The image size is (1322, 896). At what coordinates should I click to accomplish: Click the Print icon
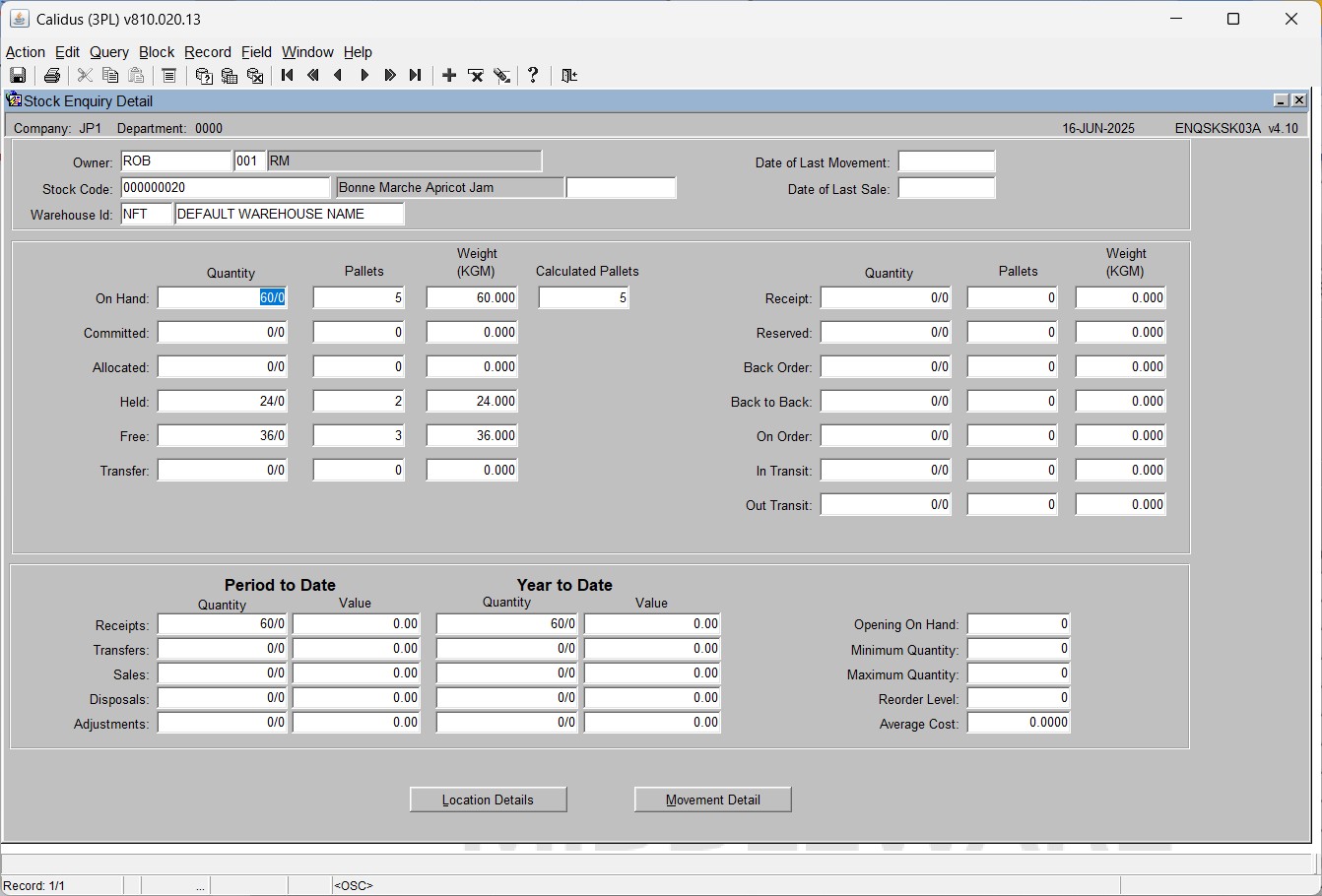pos(52,76)
